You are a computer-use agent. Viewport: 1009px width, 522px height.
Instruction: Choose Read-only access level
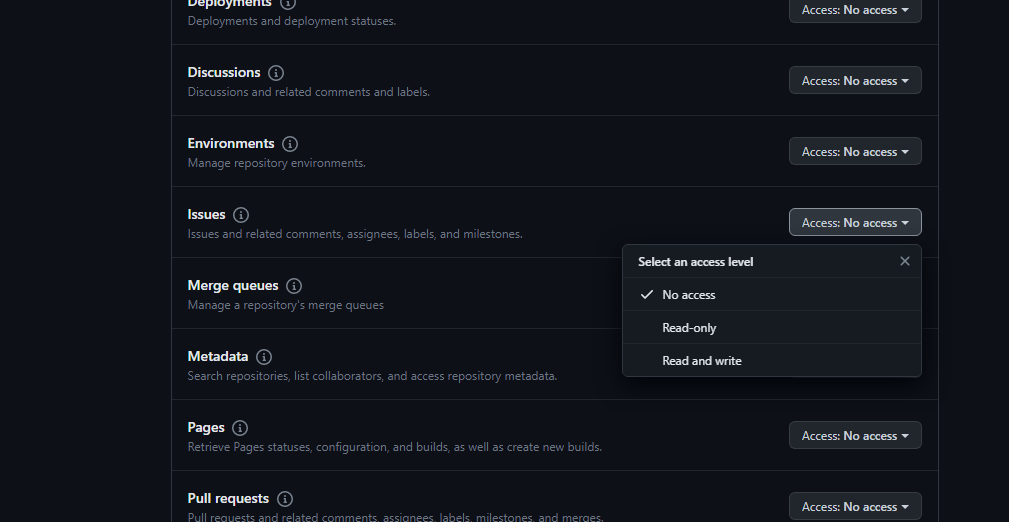point(772,328)
